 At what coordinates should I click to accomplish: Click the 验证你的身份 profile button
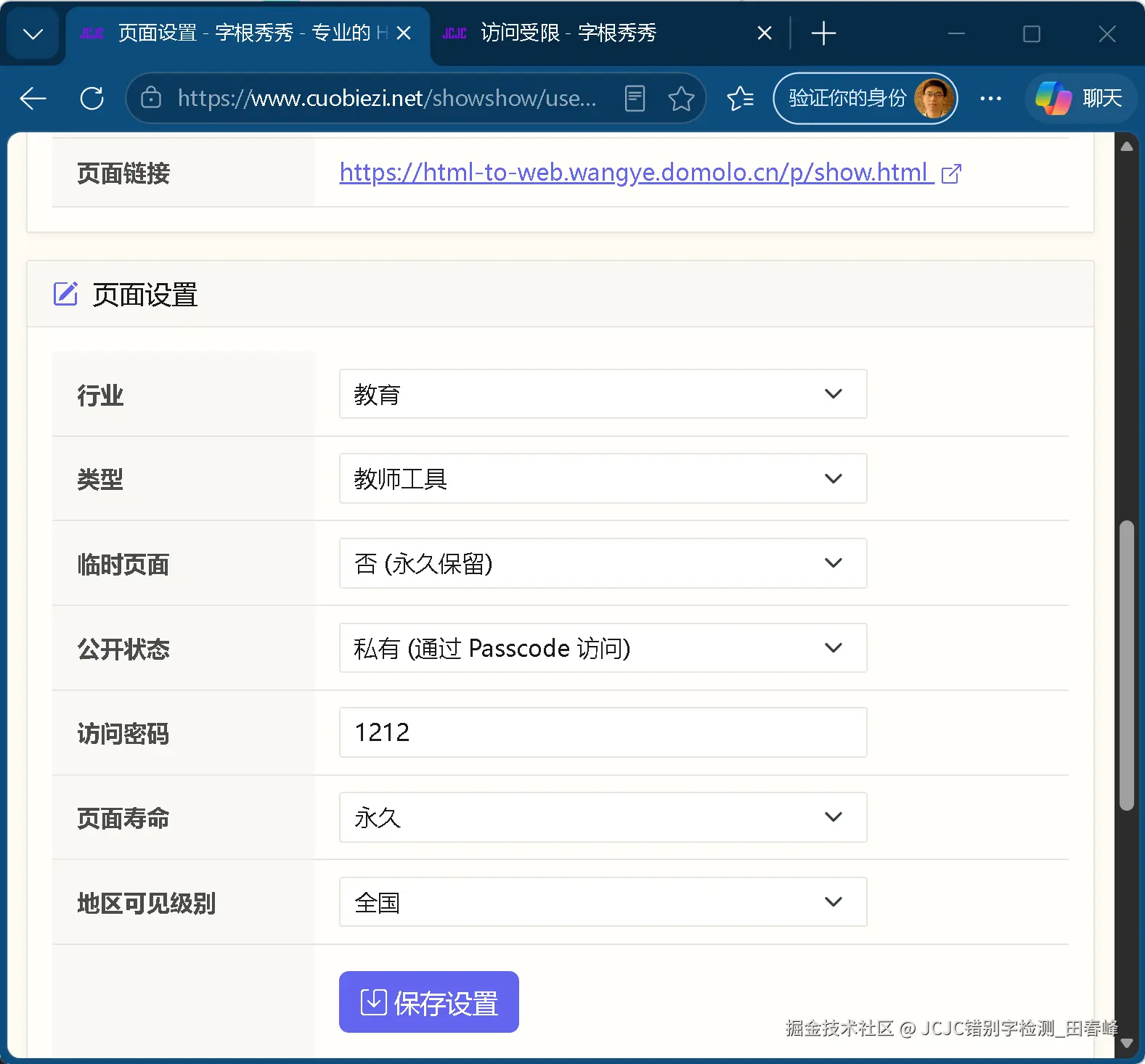865,98
